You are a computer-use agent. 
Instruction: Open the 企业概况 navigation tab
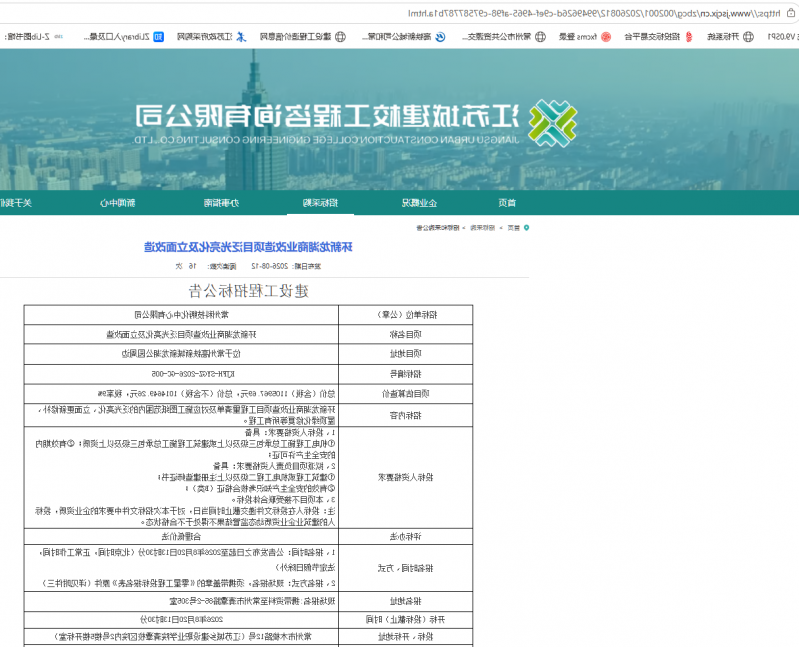[x=419, y=203]
